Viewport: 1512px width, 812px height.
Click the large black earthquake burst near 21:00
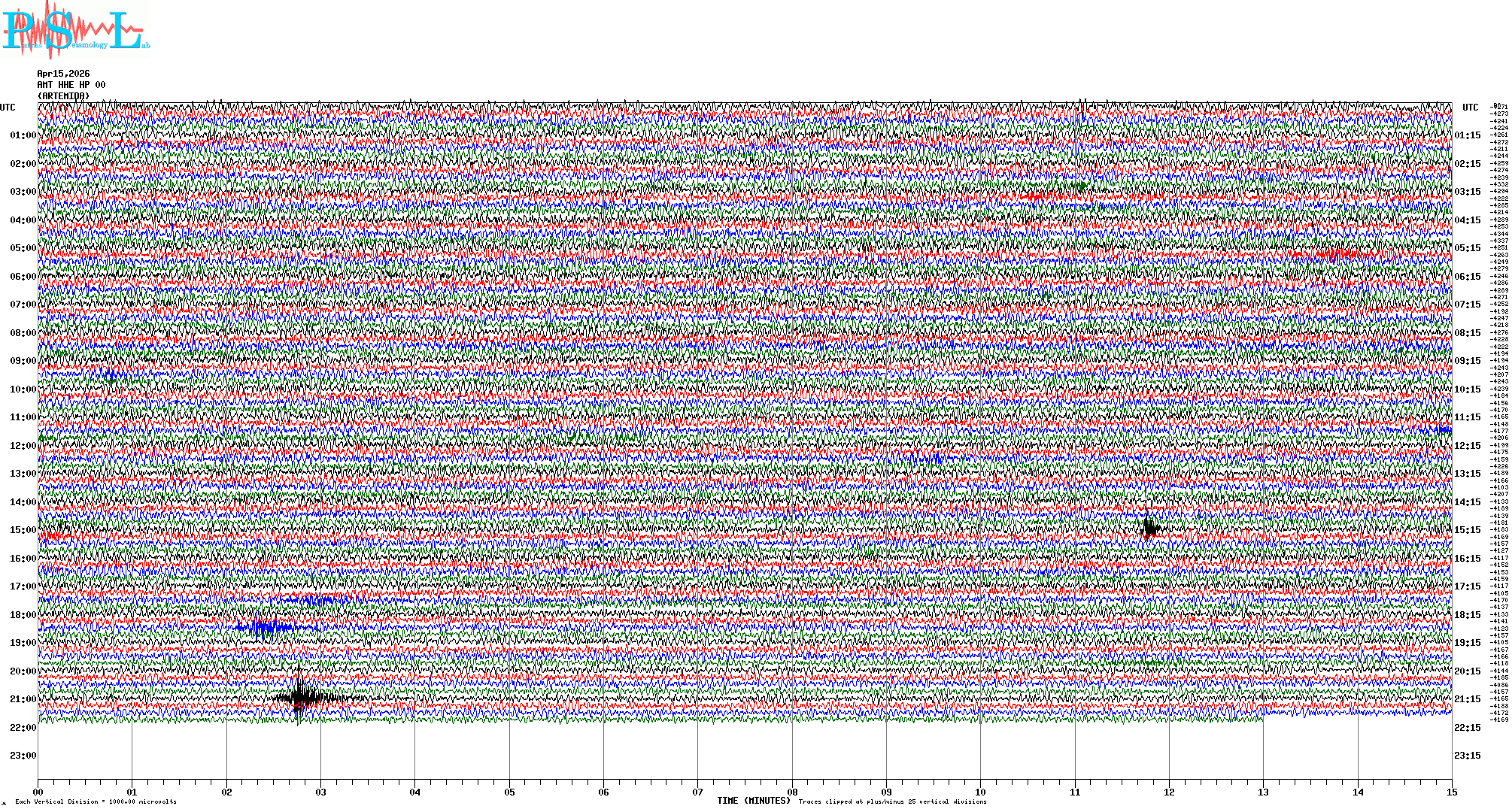pos(302,697)
